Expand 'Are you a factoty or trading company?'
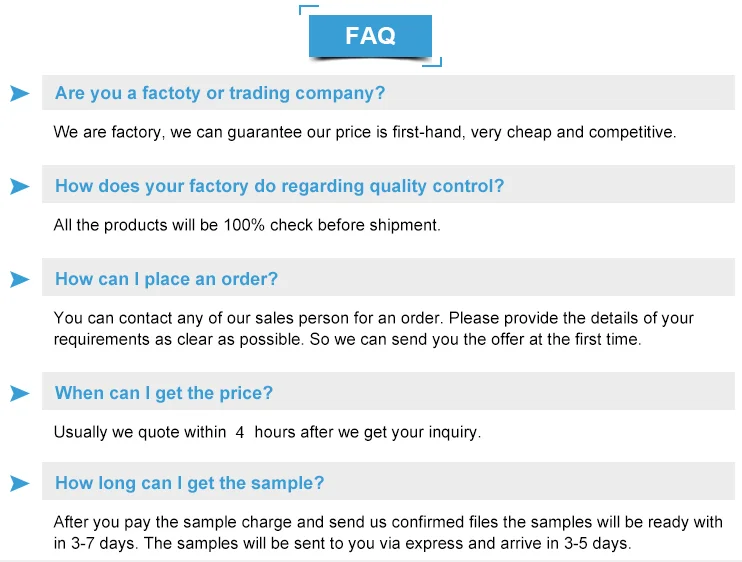The image size is (742, 562). coord(220,94)
